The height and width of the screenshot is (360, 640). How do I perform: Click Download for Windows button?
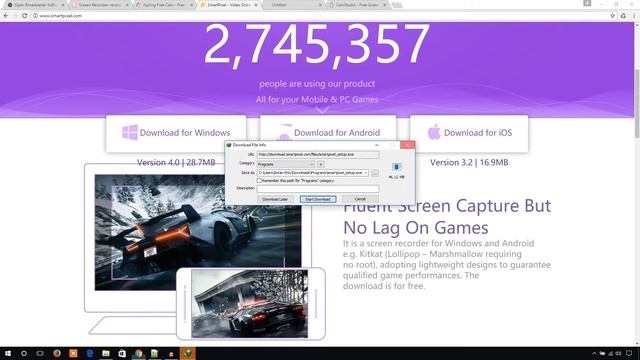[176, 133]
